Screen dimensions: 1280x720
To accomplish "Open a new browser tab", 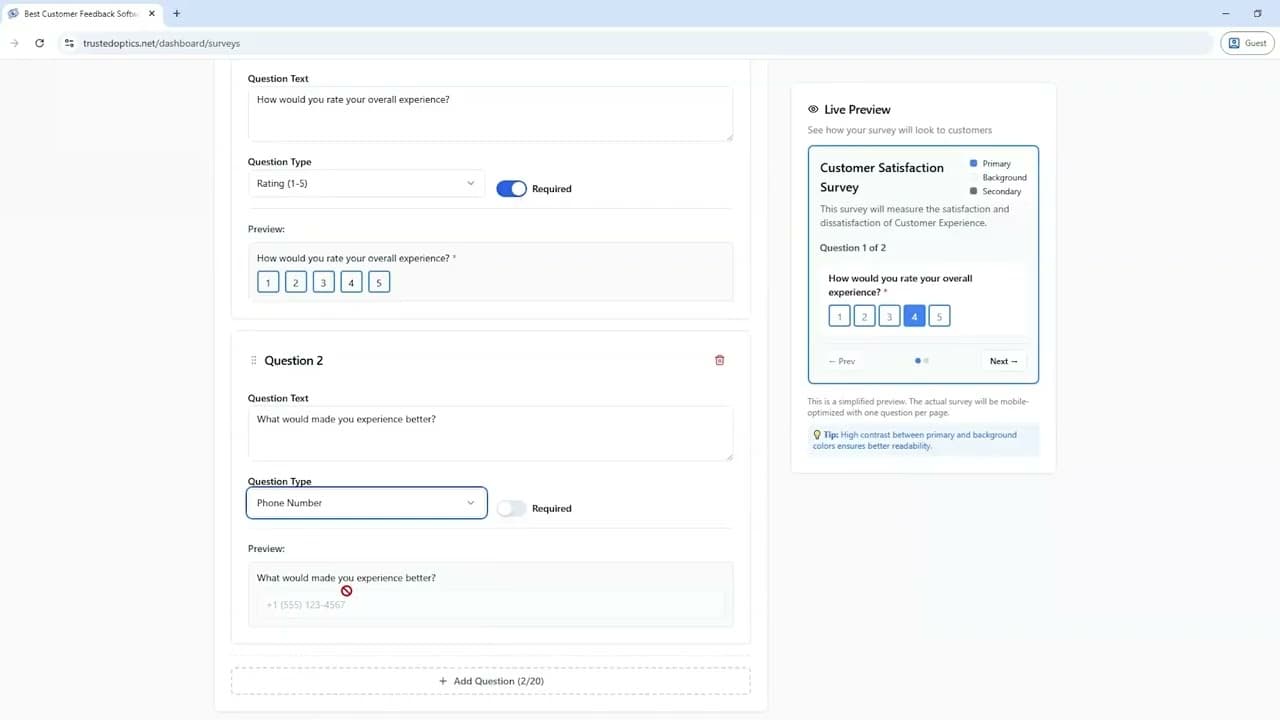I will 176,14.
